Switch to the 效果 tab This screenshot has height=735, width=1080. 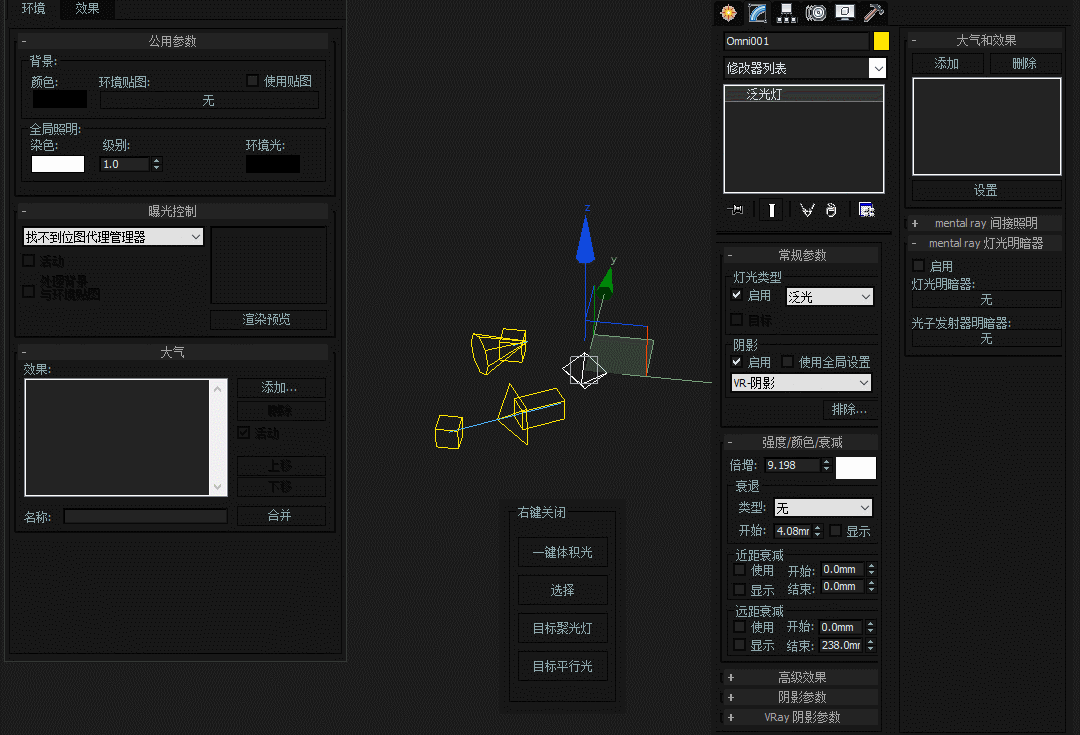(87, 8)
